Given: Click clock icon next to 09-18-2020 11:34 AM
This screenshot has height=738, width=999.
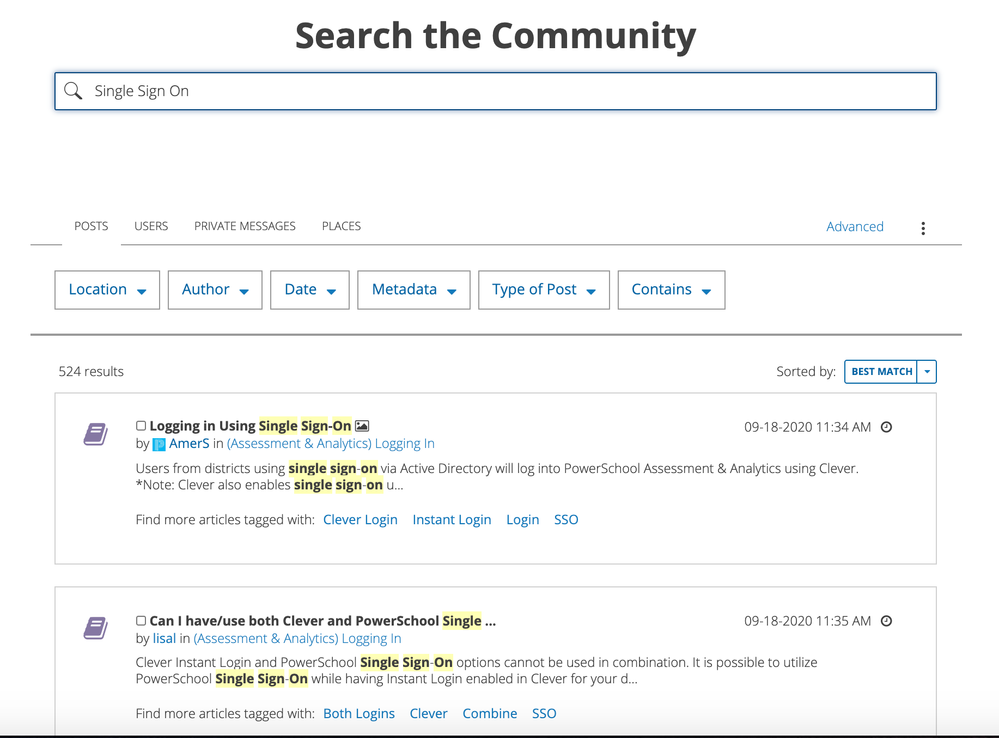Looking at the screenshot, I should (x=886, y=427).
